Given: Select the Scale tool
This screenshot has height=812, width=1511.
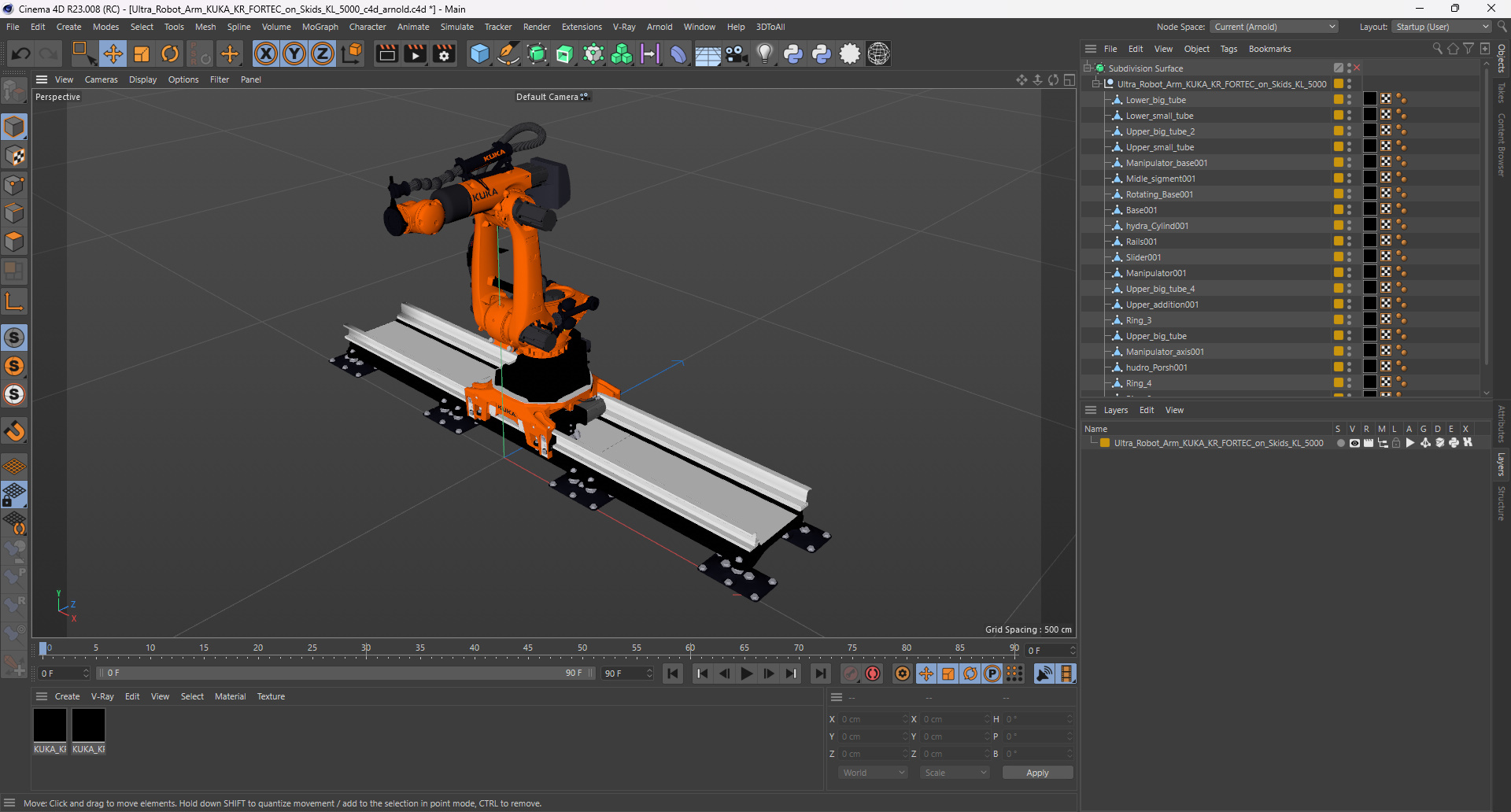Looking at the screenshot, I should point(142,54).
